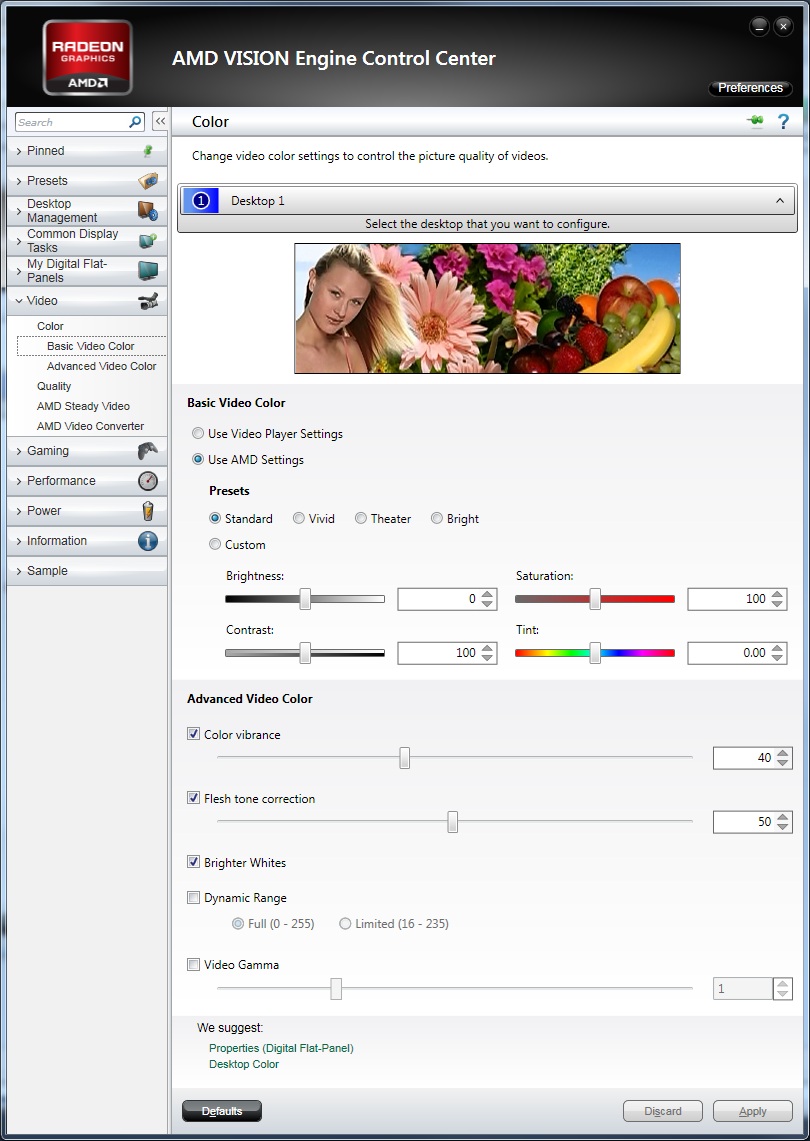
Task: Expand the Presets sidebar section
Action: point(48,181)
